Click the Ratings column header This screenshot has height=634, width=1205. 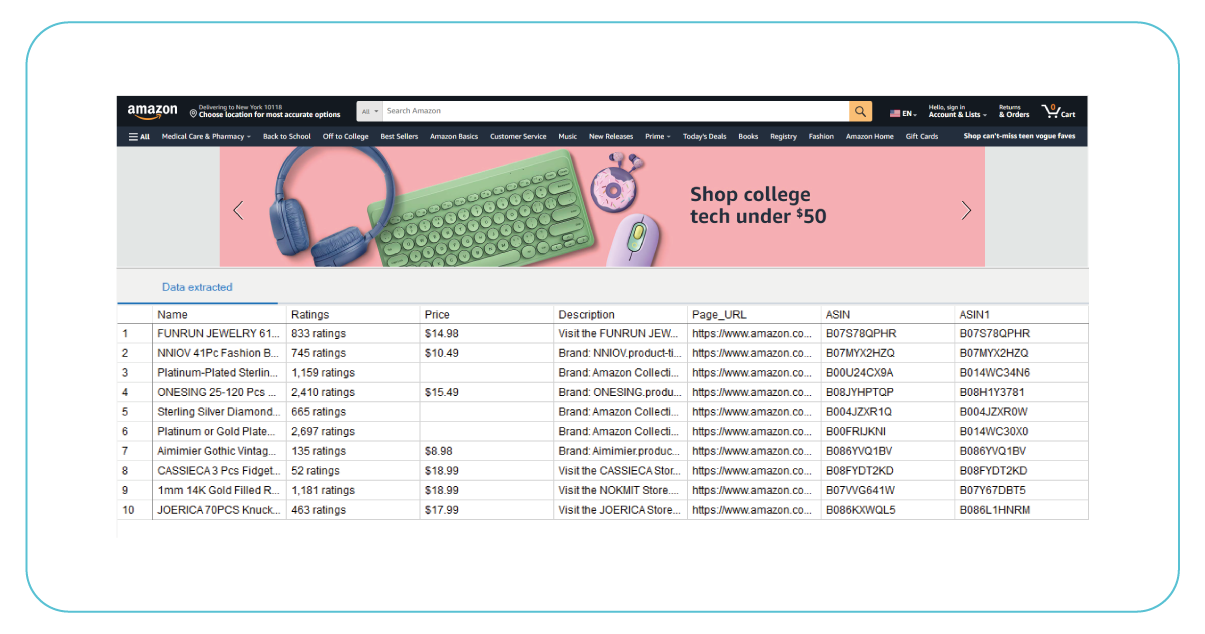(353, 314)
